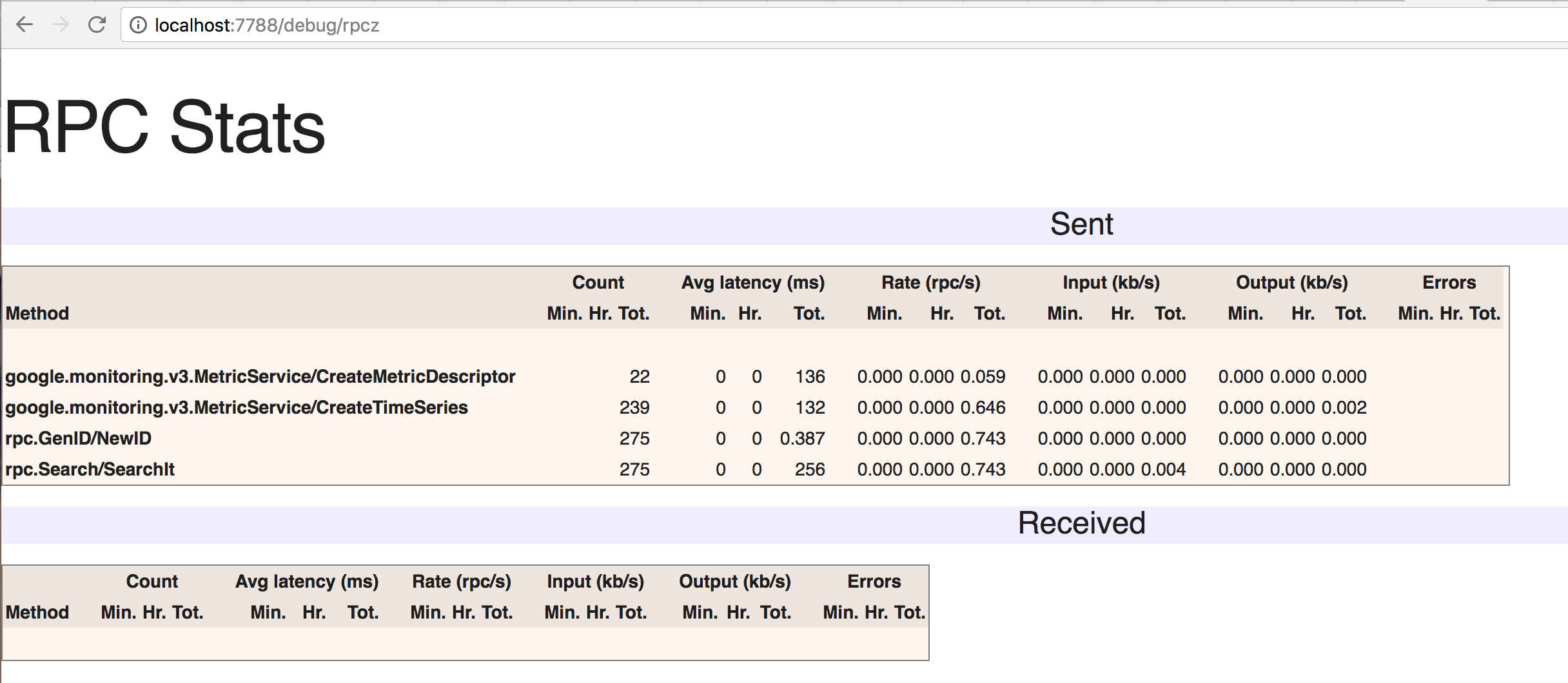Screen dimensions: 1568x683
Task: Click Avg latency (ms) header in Sent table
Action: pyautogui.click(x=753, y=283)
